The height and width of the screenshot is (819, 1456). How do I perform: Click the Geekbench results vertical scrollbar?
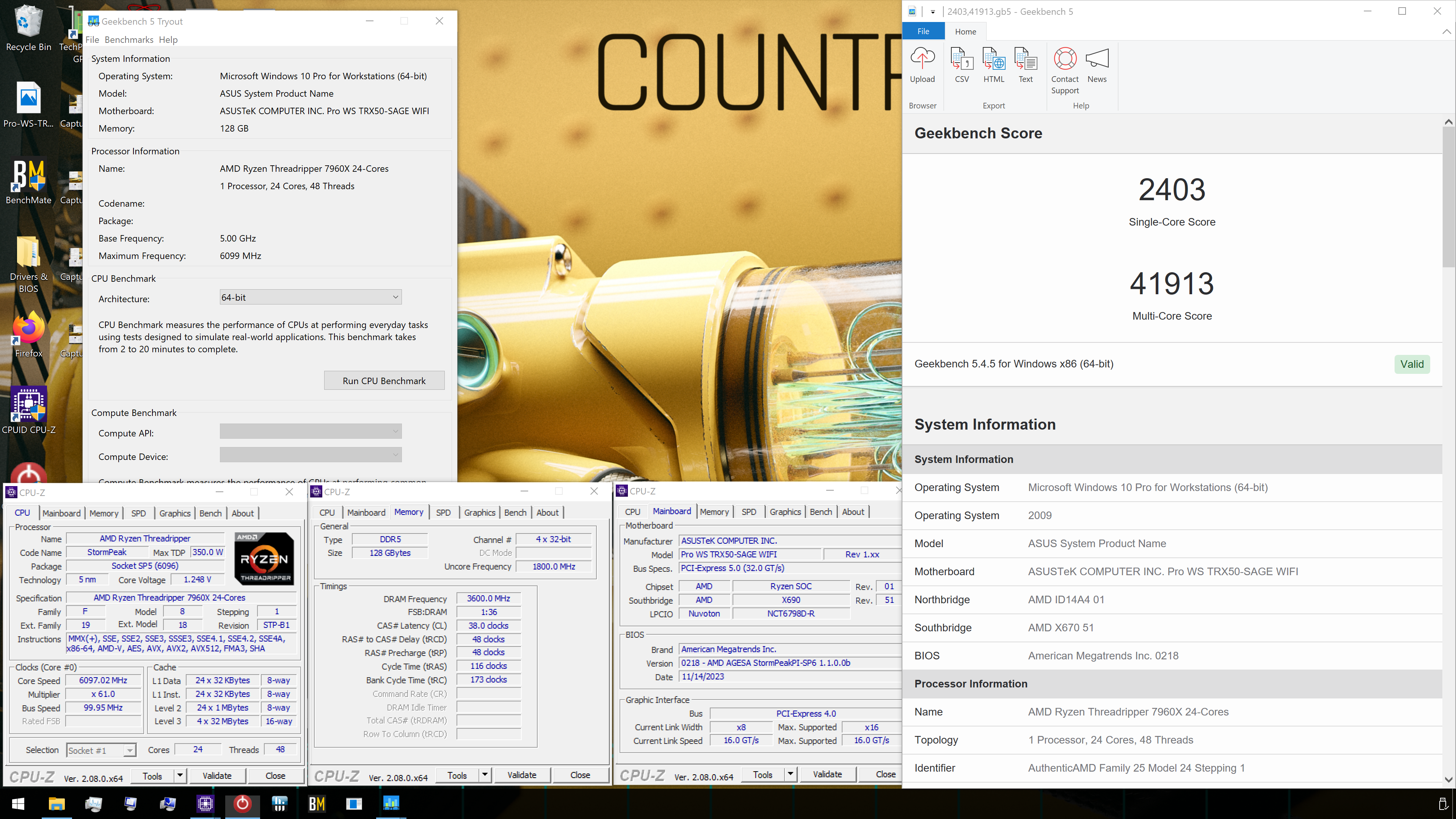pos(1448,197)
